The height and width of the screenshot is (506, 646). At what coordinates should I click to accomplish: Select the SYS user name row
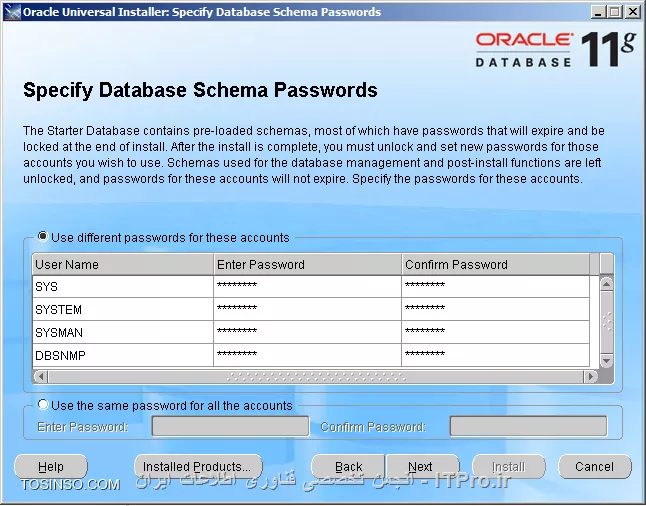(x=123, y=286)
